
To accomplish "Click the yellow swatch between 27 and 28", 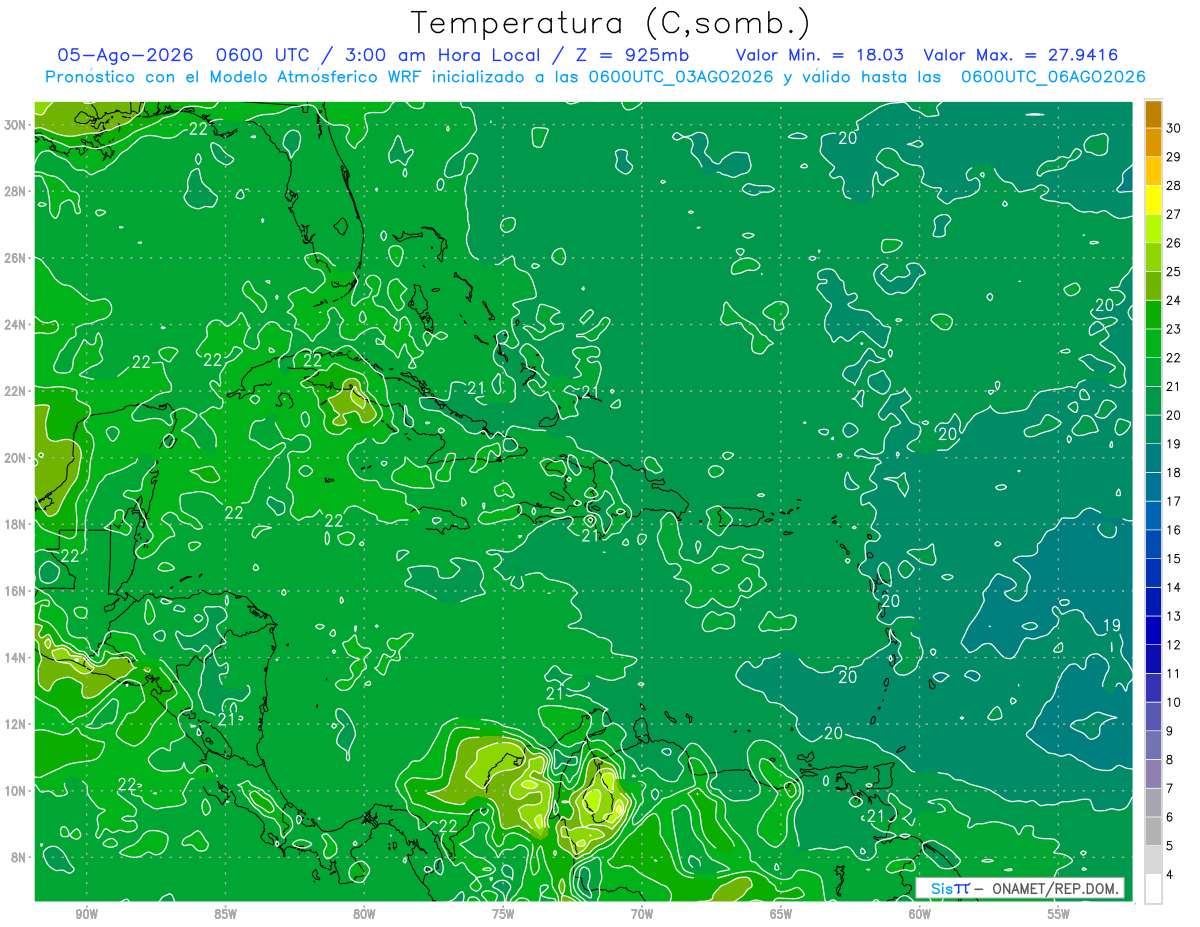I will pyautogui.click(x=1154, y=200).
